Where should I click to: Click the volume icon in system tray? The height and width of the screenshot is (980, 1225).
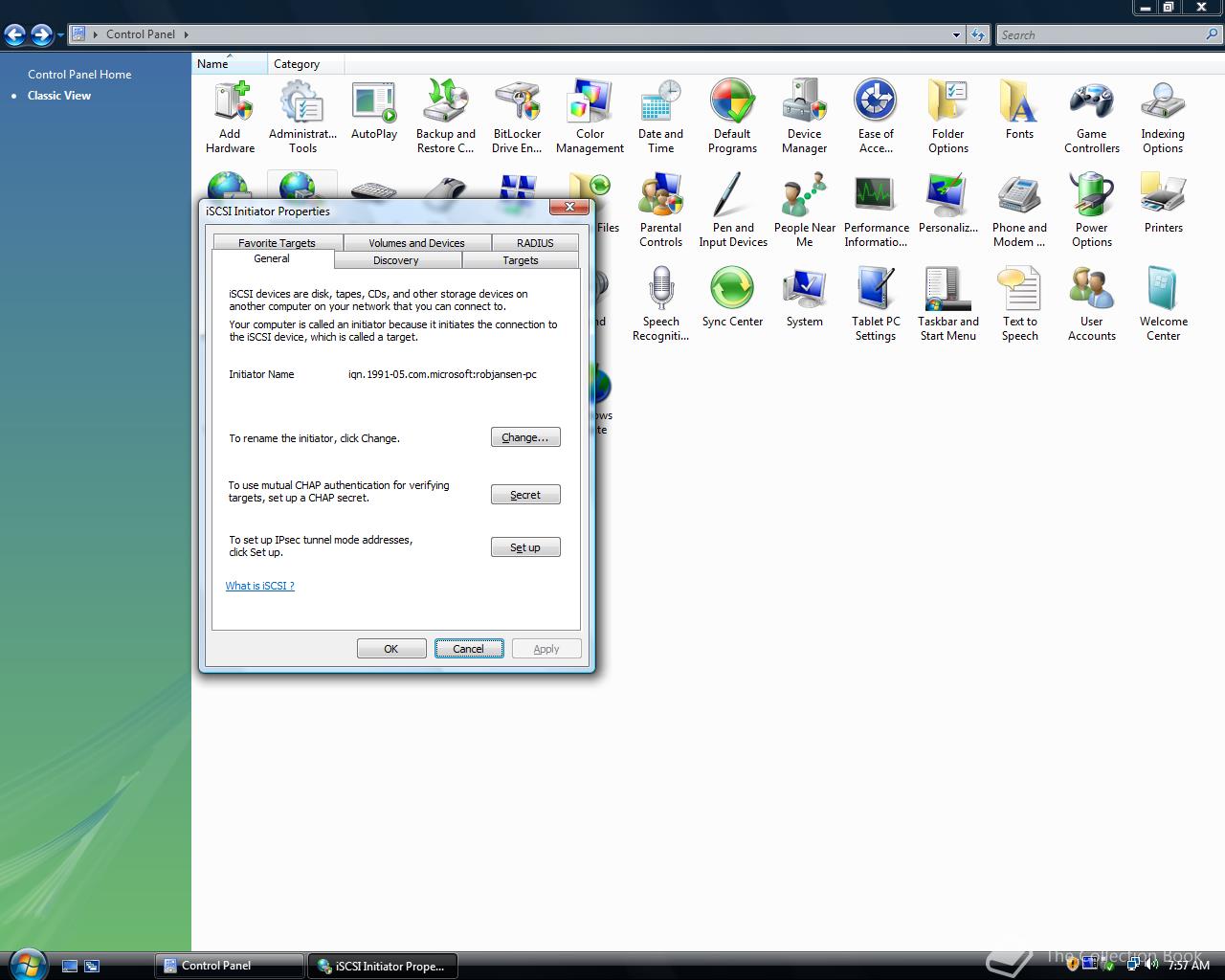click(x=1151, y=965)
